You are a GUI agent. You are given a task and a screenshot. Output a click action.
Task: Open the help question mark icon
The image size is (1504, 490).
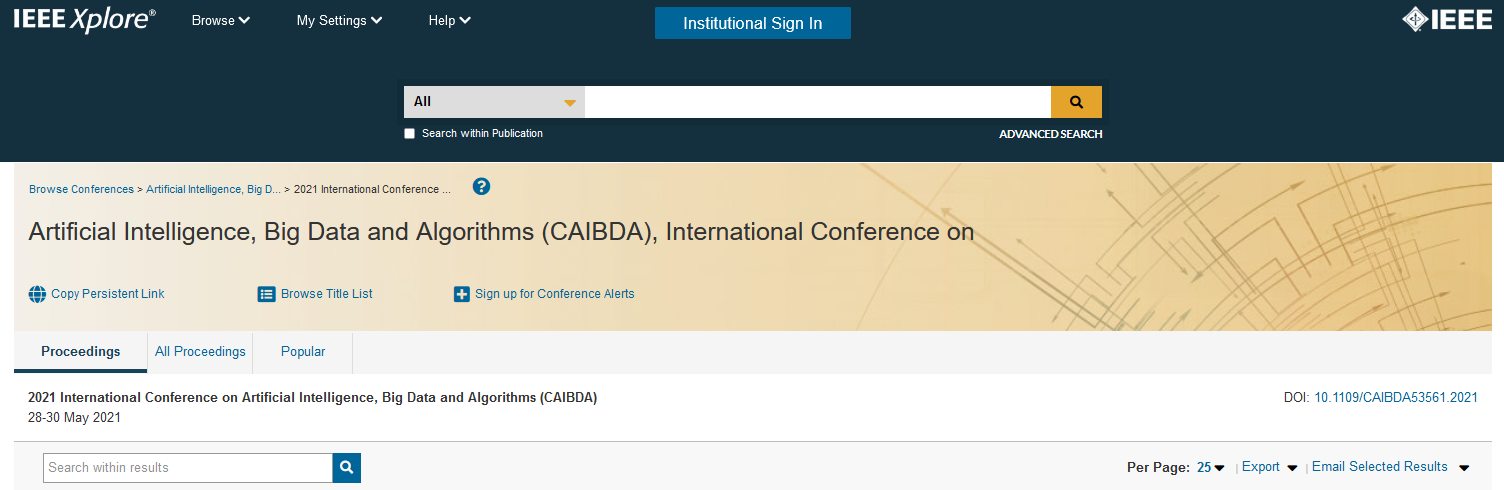pyautogui.click(x=481, y=187)
